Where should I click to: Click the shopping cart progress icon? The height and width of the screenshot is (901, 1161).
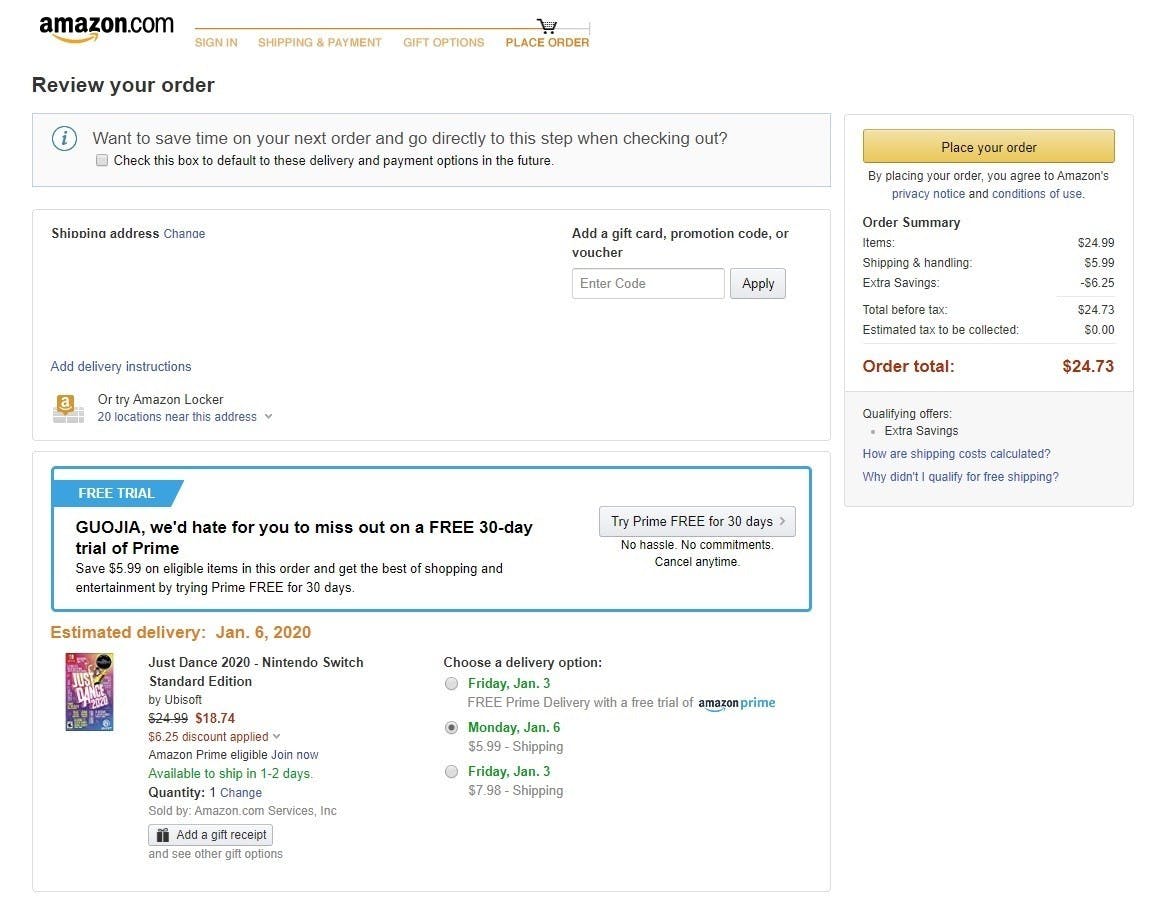point(546,25)
